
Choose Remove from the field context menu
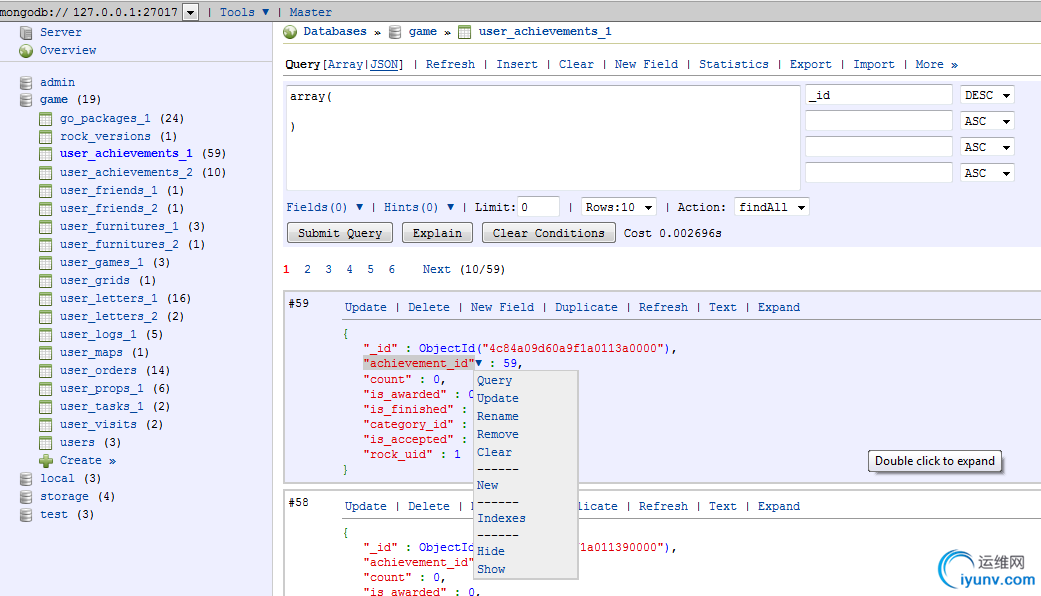point(498,434)
